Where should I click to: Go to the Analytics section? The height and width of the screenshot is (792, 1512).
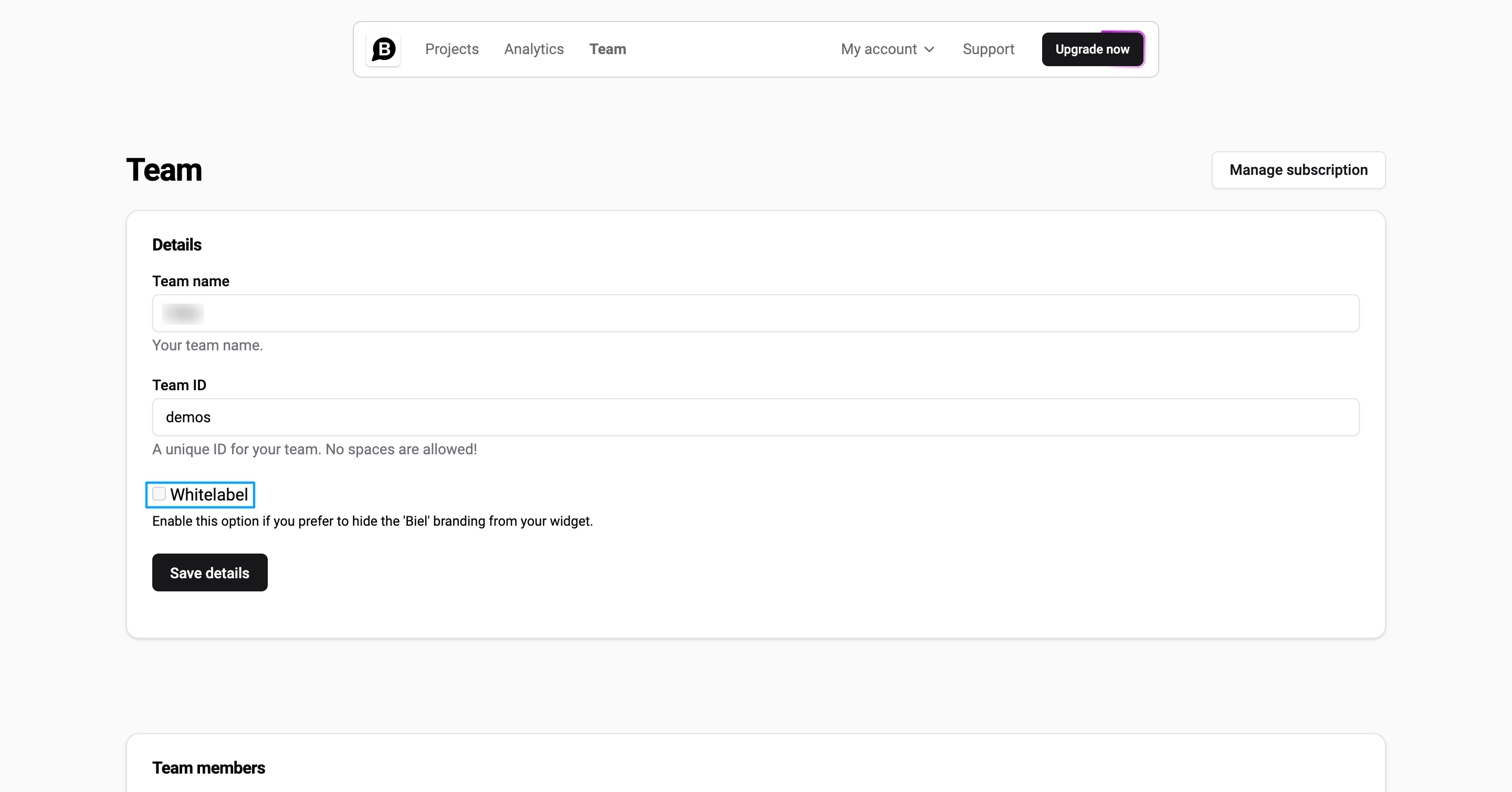(x=533, y=49)
